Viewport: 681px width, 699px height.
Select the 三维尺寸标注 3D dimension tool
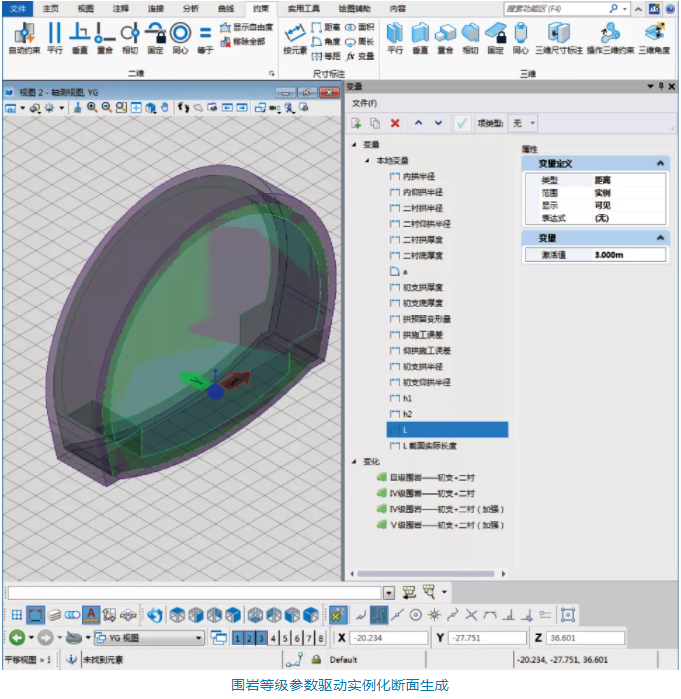coord(559,38)
